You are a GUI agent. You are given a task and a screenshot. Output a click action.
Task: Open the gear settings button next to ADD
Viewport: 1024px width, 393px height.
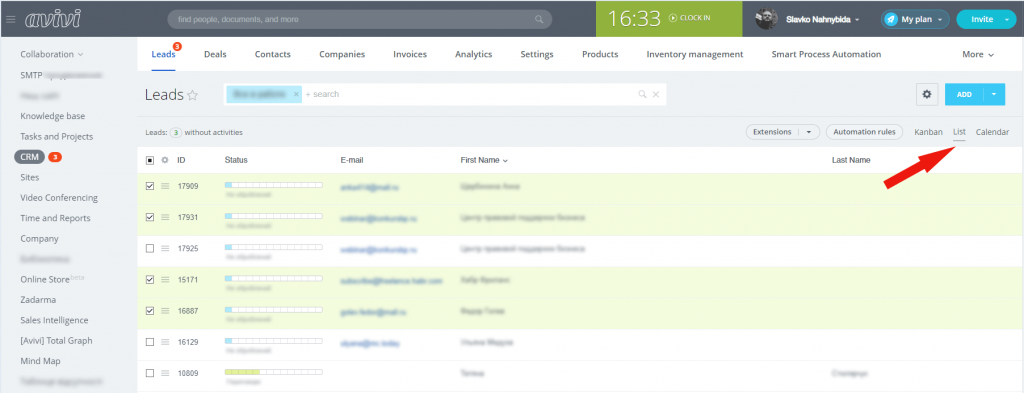926,94
